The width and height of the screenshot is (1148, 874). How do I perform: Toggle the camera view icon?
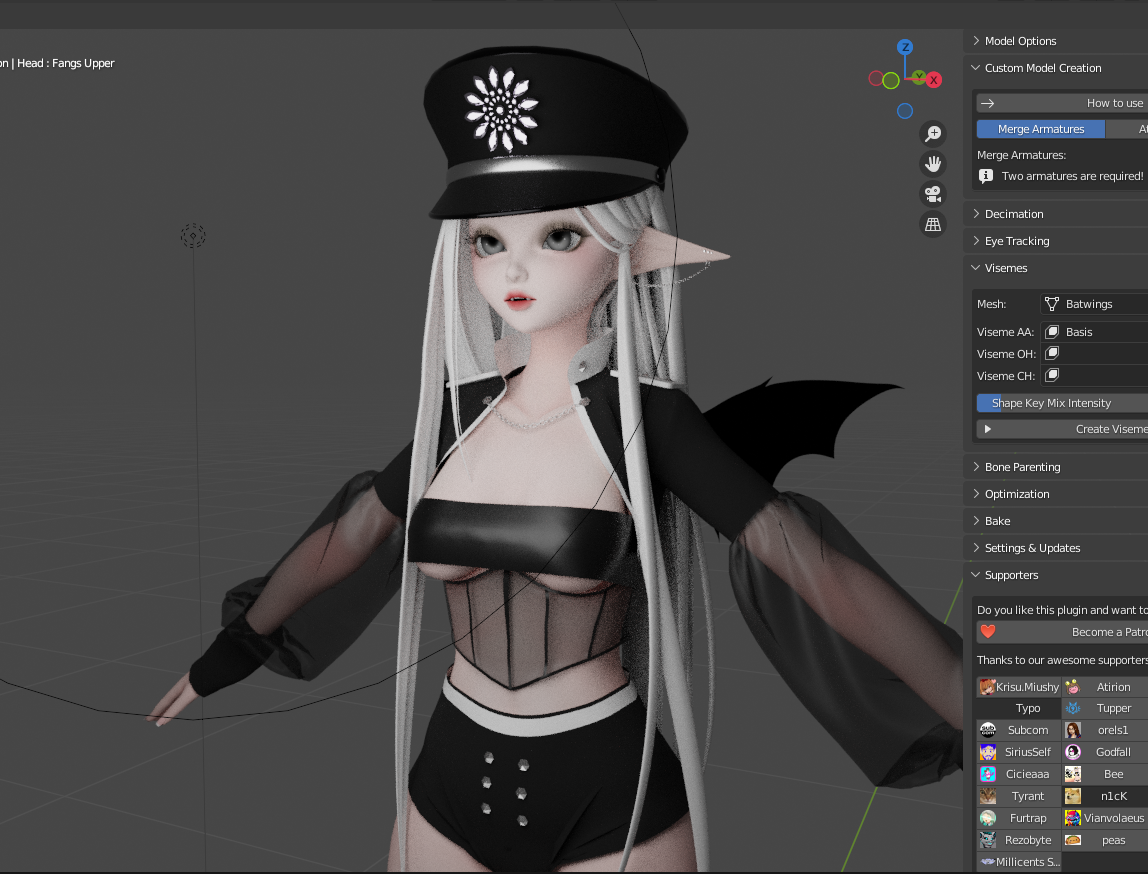pos(933,194)
